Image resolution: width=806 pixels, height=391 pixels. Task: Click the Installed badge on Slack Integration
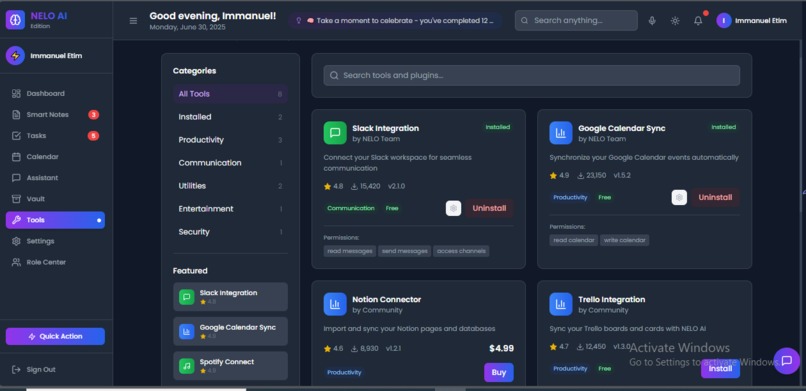click(x=498, y=127)
